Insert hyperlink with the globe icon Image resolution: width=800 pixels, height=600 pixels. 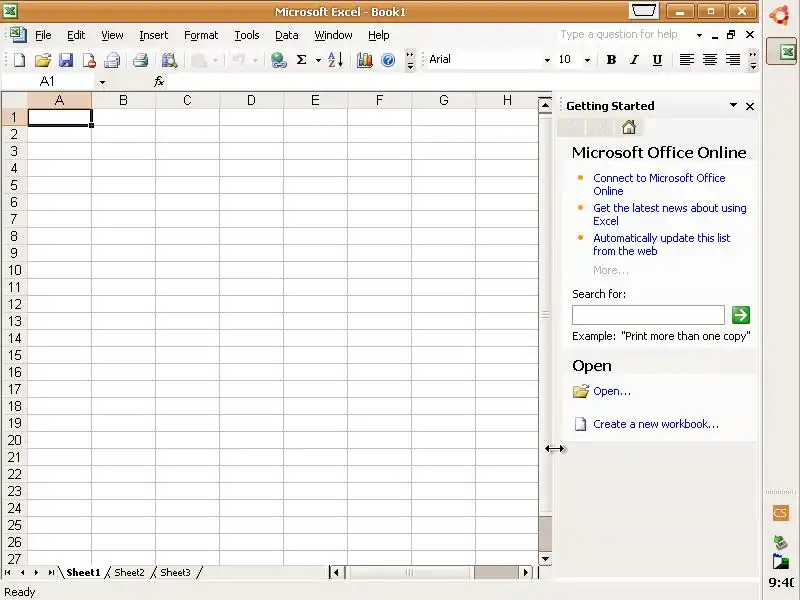click(279, 60)
